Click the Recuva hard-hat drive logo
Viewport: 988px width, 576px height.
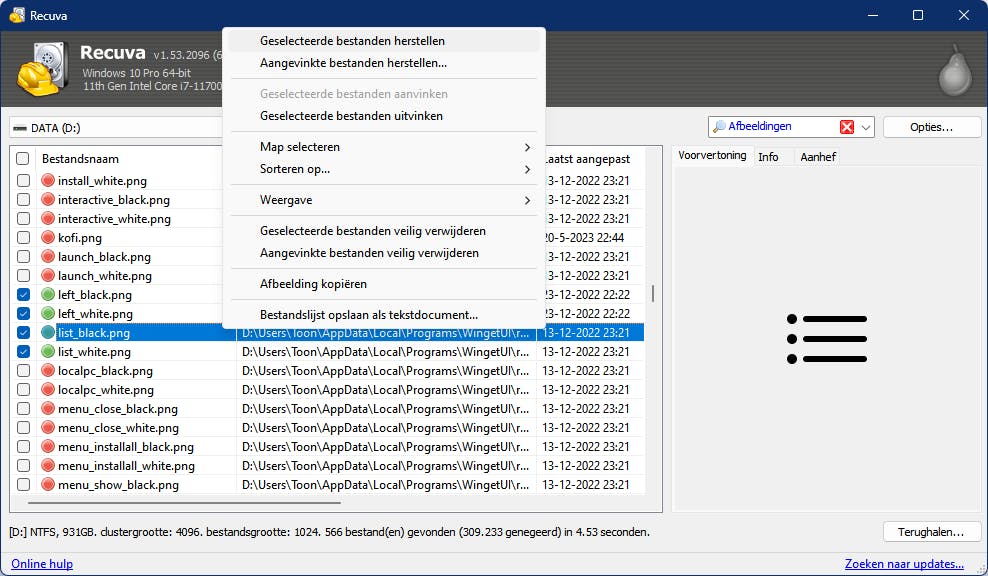tap(43, 68)
